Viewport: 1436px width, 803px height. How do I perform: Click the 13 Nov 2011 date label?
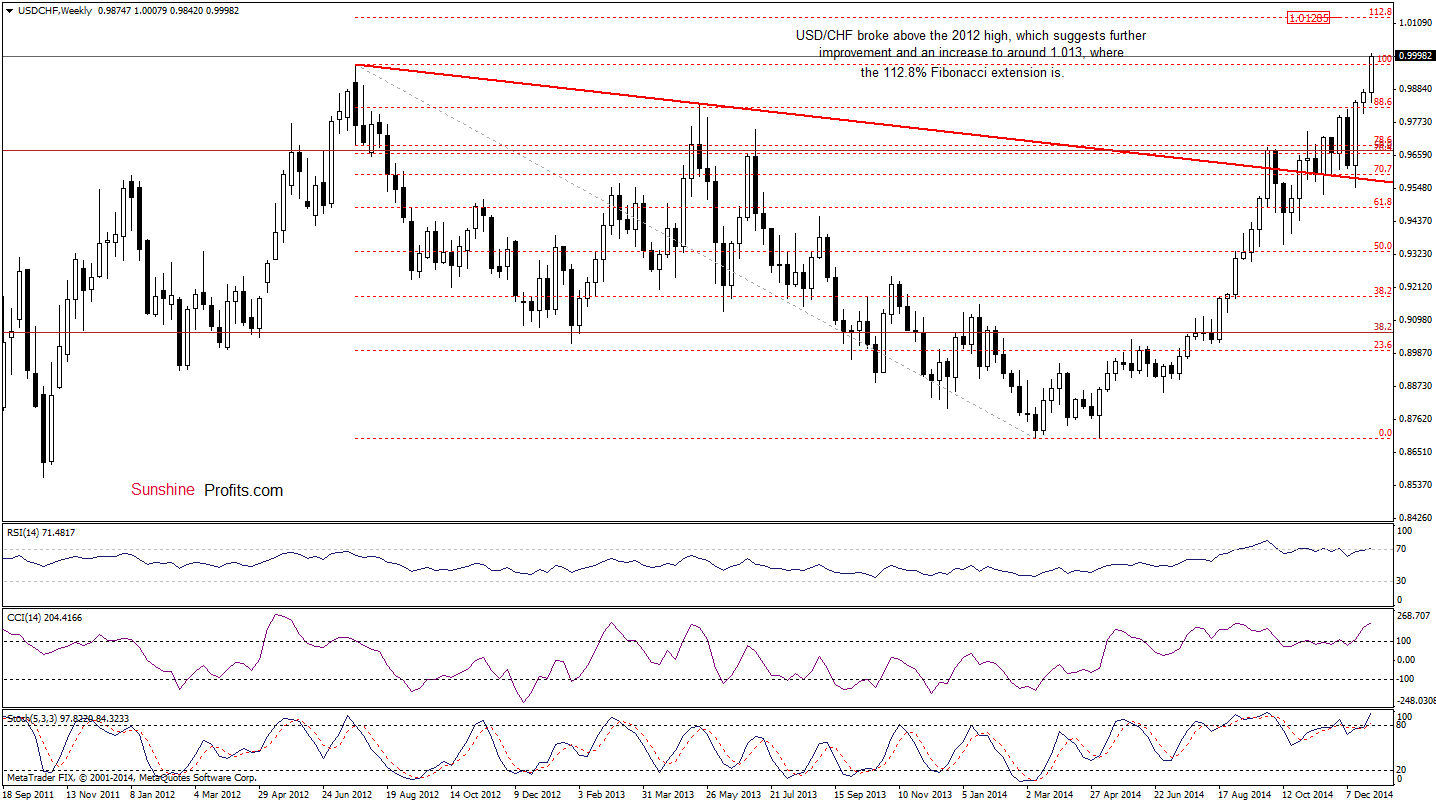tap(92, 794)
